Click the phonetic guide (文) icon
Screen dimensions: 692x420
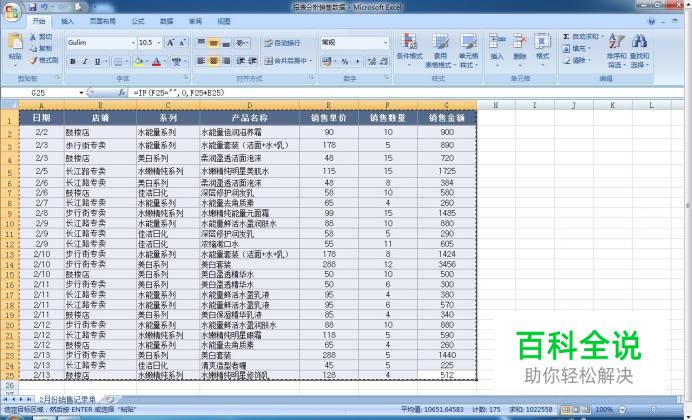click(x=177, y=62)
